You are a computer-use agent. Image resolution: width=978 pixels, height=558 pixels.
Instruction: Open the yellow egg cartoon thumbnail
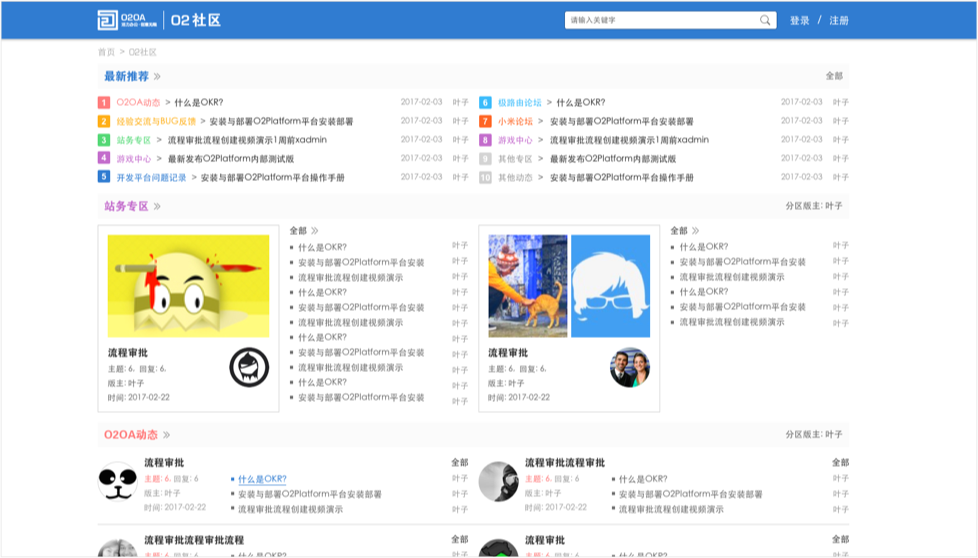pyautogui.click(x=188, y=286)
